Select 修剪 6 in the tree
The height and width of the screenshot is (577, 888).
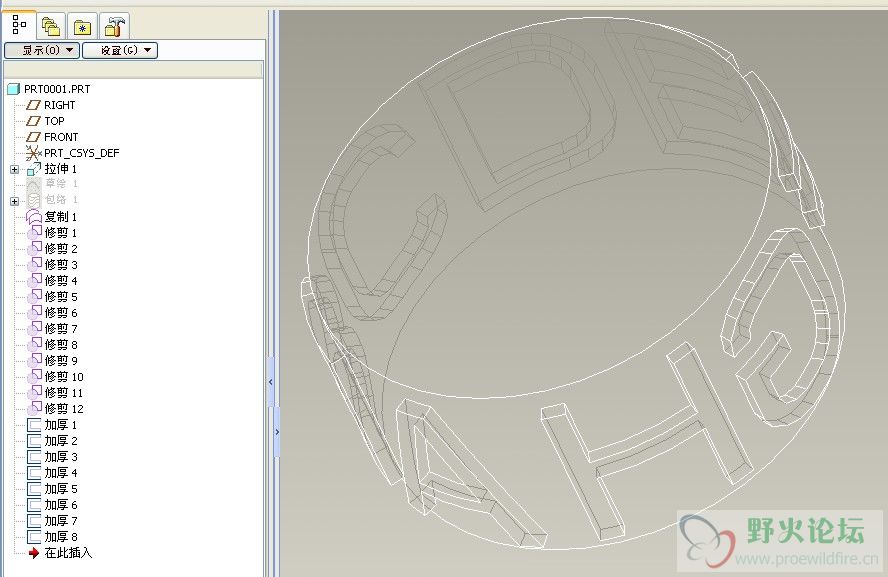(x=61, y=313)
